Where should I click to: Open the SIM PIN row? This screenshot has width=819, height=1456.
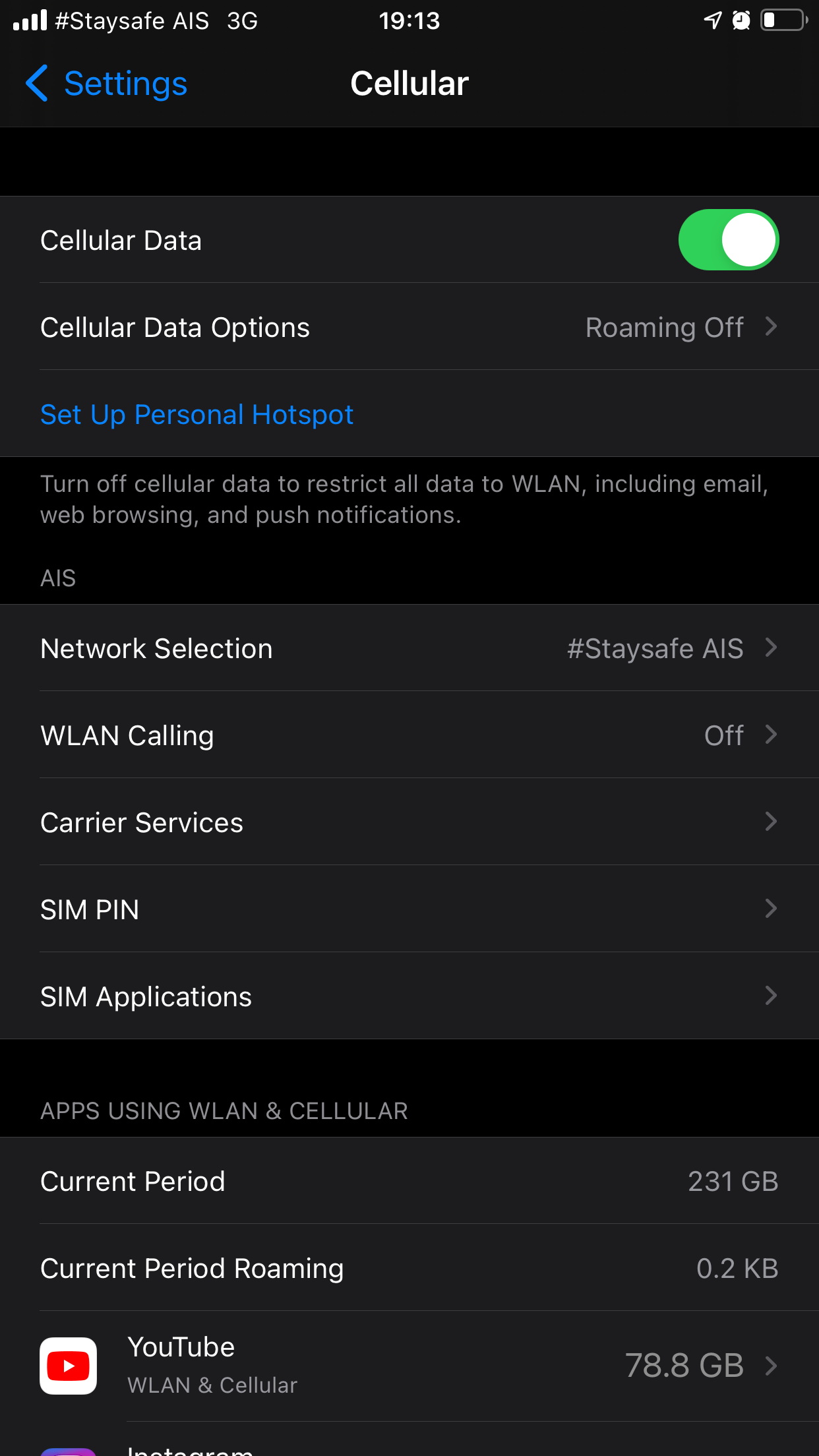tap(409, 909)
